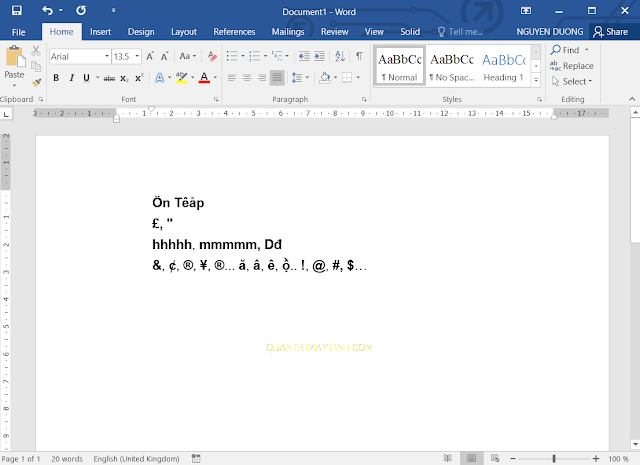Toggle Bold formatting
The image size is (640, 465).
pos(56,78)
